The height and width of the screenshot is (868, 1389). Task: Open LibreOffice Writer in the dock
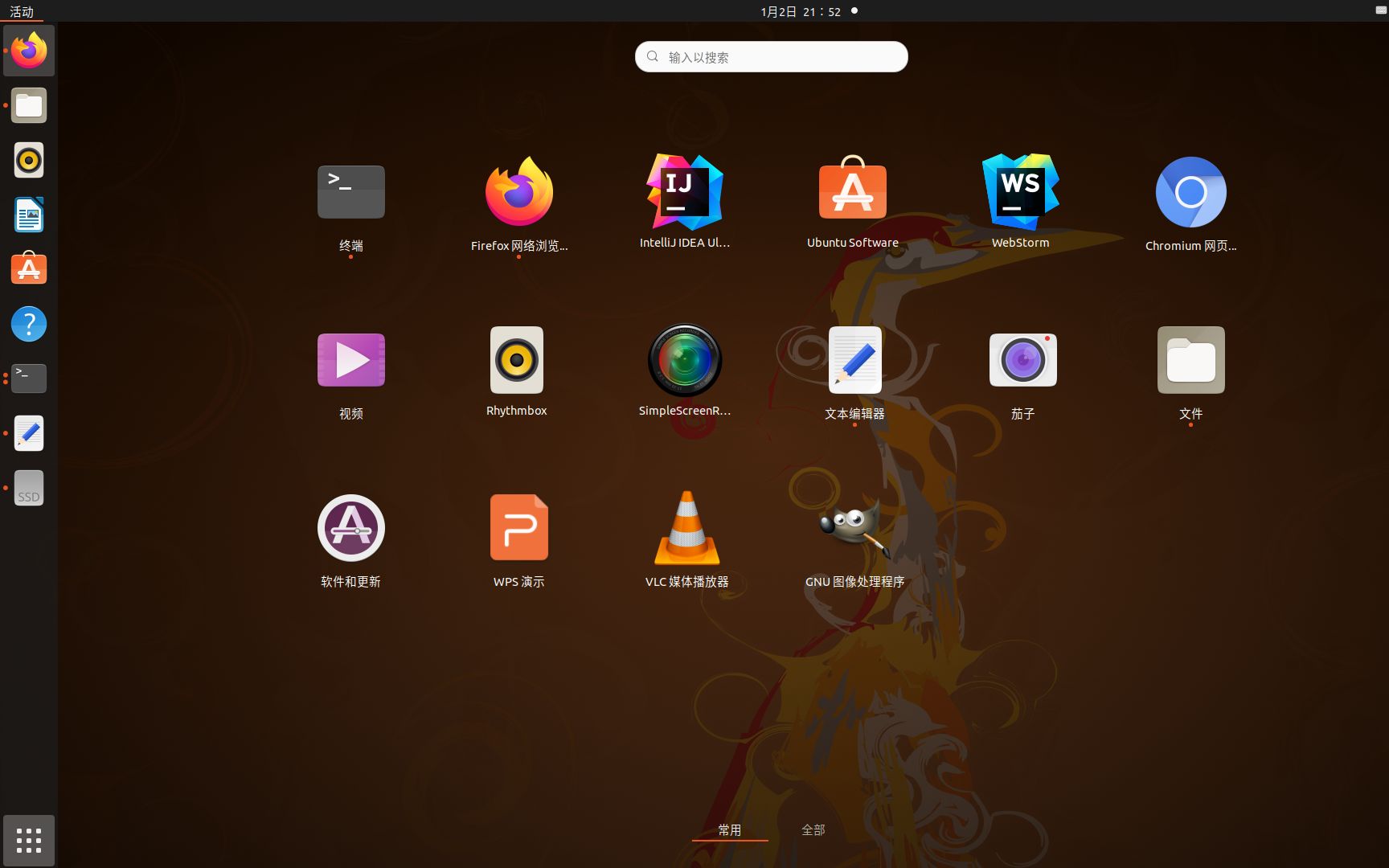(x=29, y=215)
